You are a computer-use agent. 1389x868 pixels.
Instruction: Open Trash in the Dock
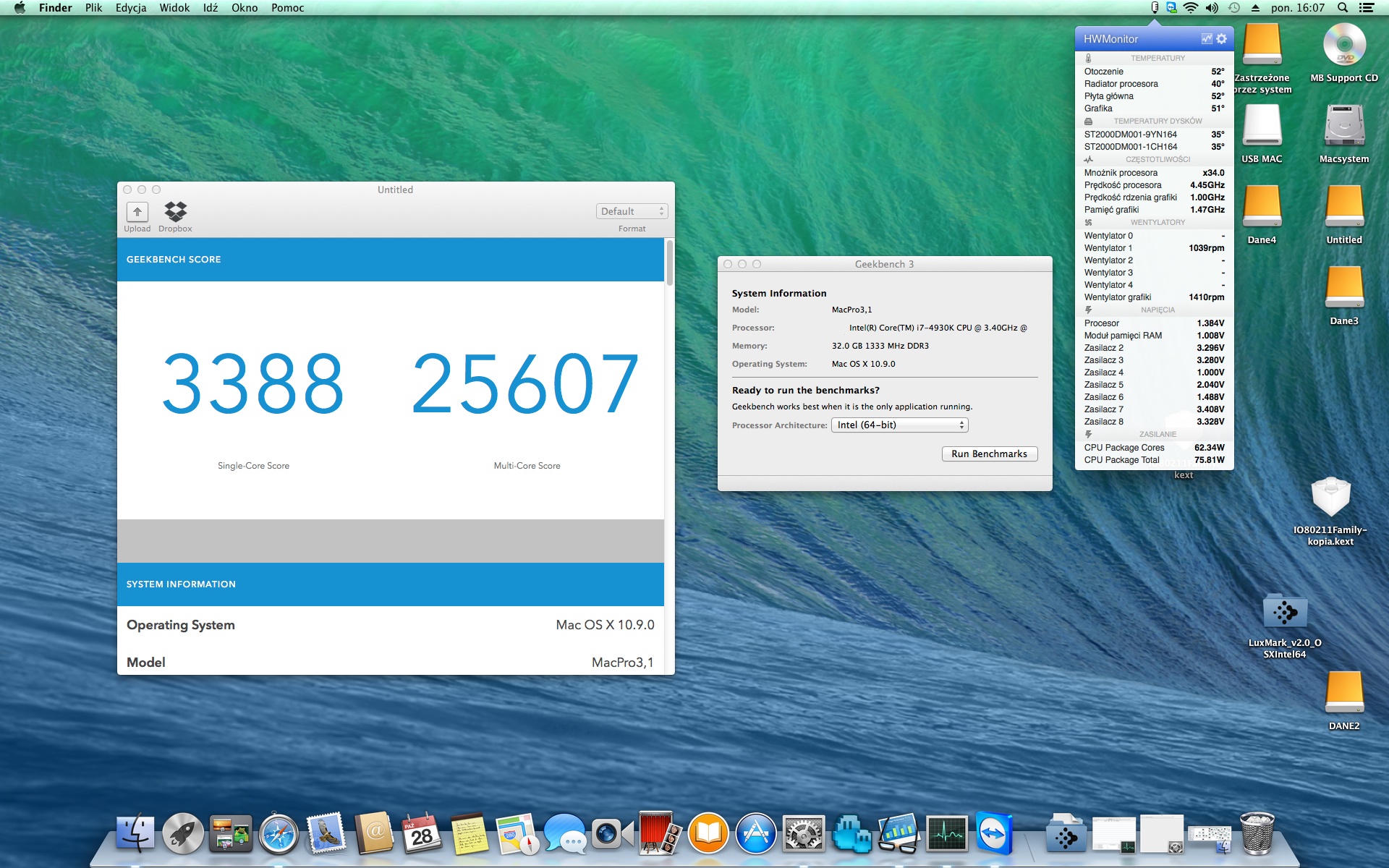click(x=1257, y=834)
